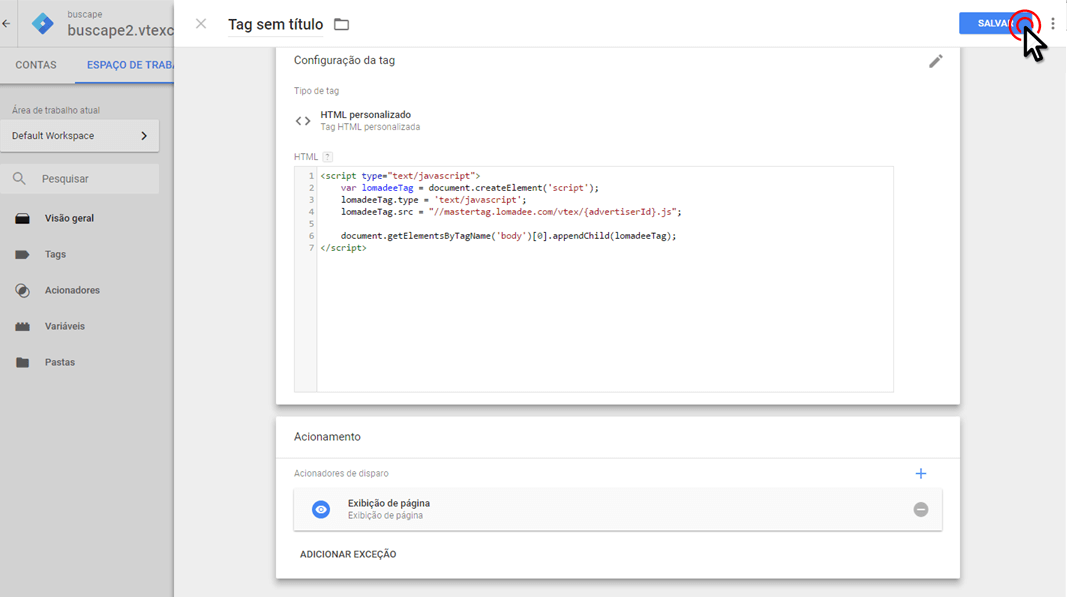Click the Visão geral briefcase icon
The width and height of the screenshot is (1067, 597).
pos(22,219)
